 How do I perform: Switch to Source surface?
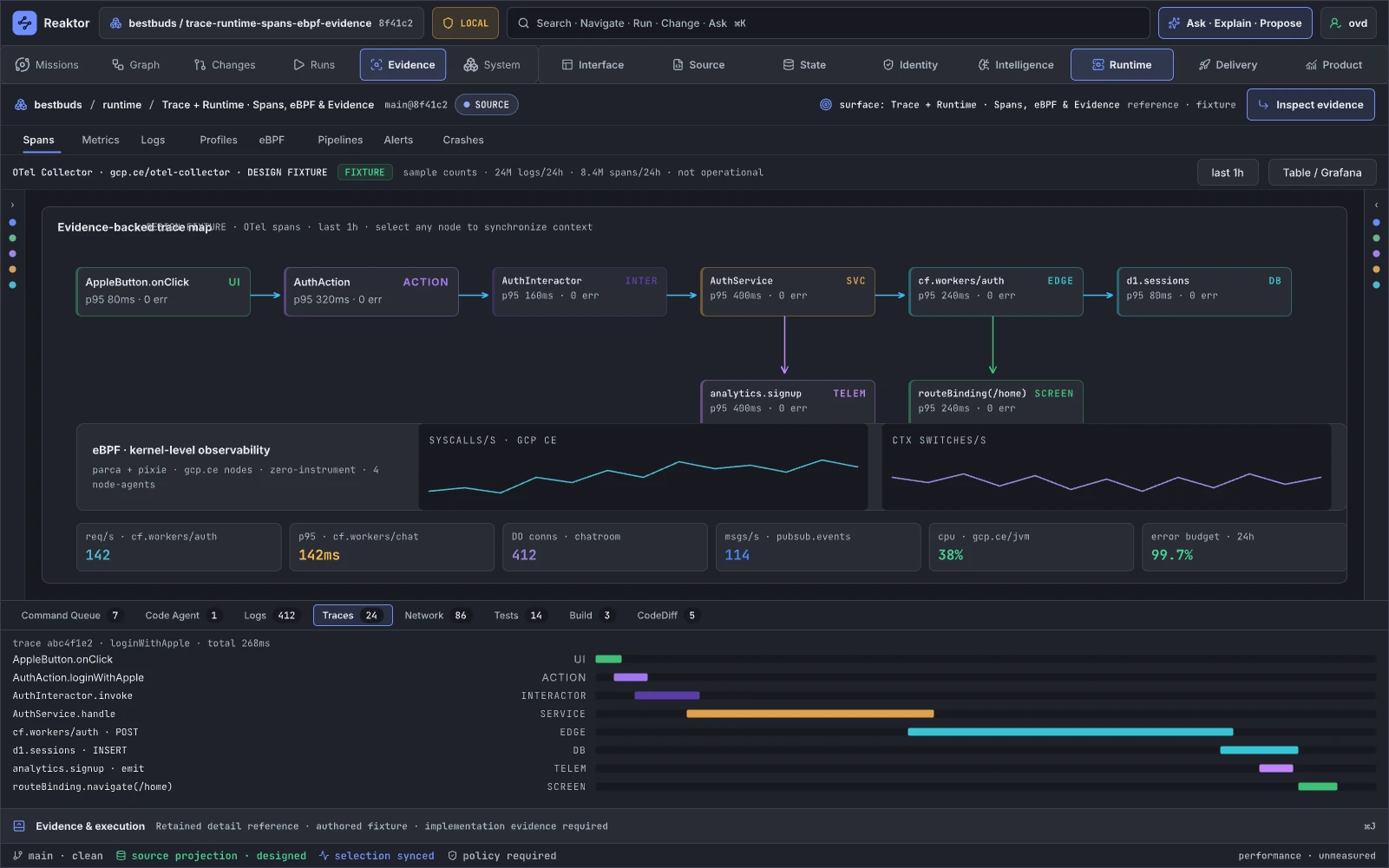tap(698, 65)
